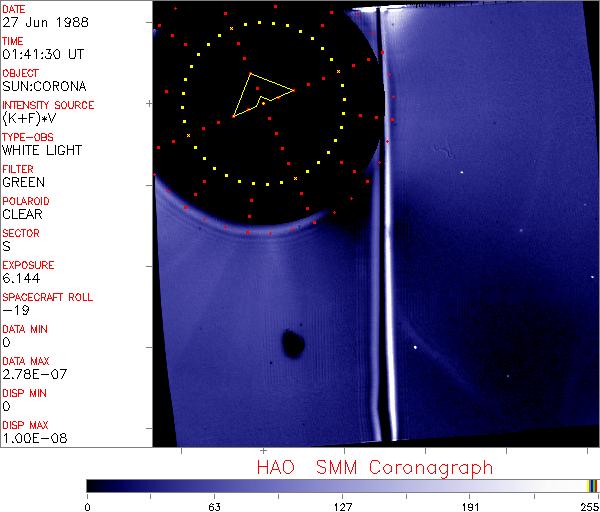Click the disp max value 1.00E-08
Viewport: 600px width, 512px height.
[31, 438]
